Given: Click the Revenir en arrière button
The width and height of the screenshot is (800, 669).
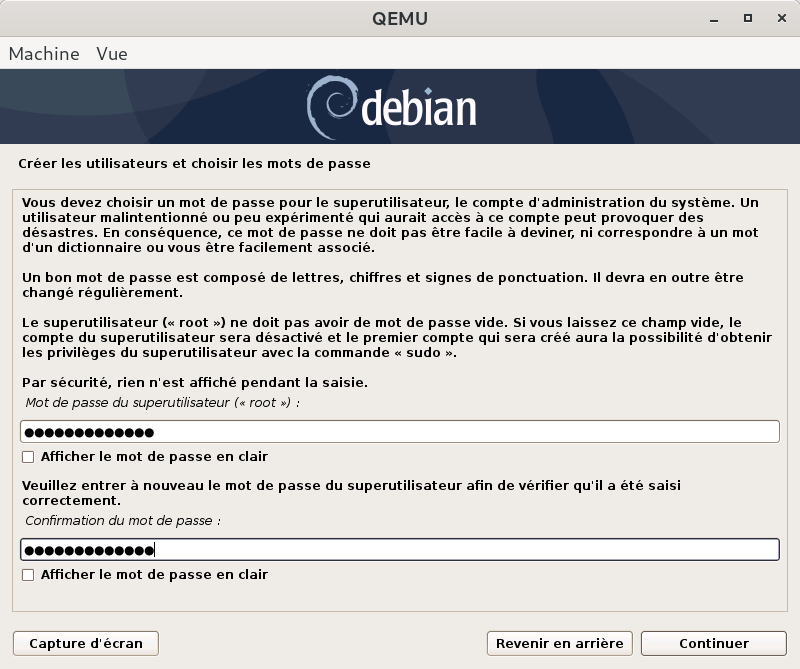Looking at the screenshot, I should tap(559, 643).
